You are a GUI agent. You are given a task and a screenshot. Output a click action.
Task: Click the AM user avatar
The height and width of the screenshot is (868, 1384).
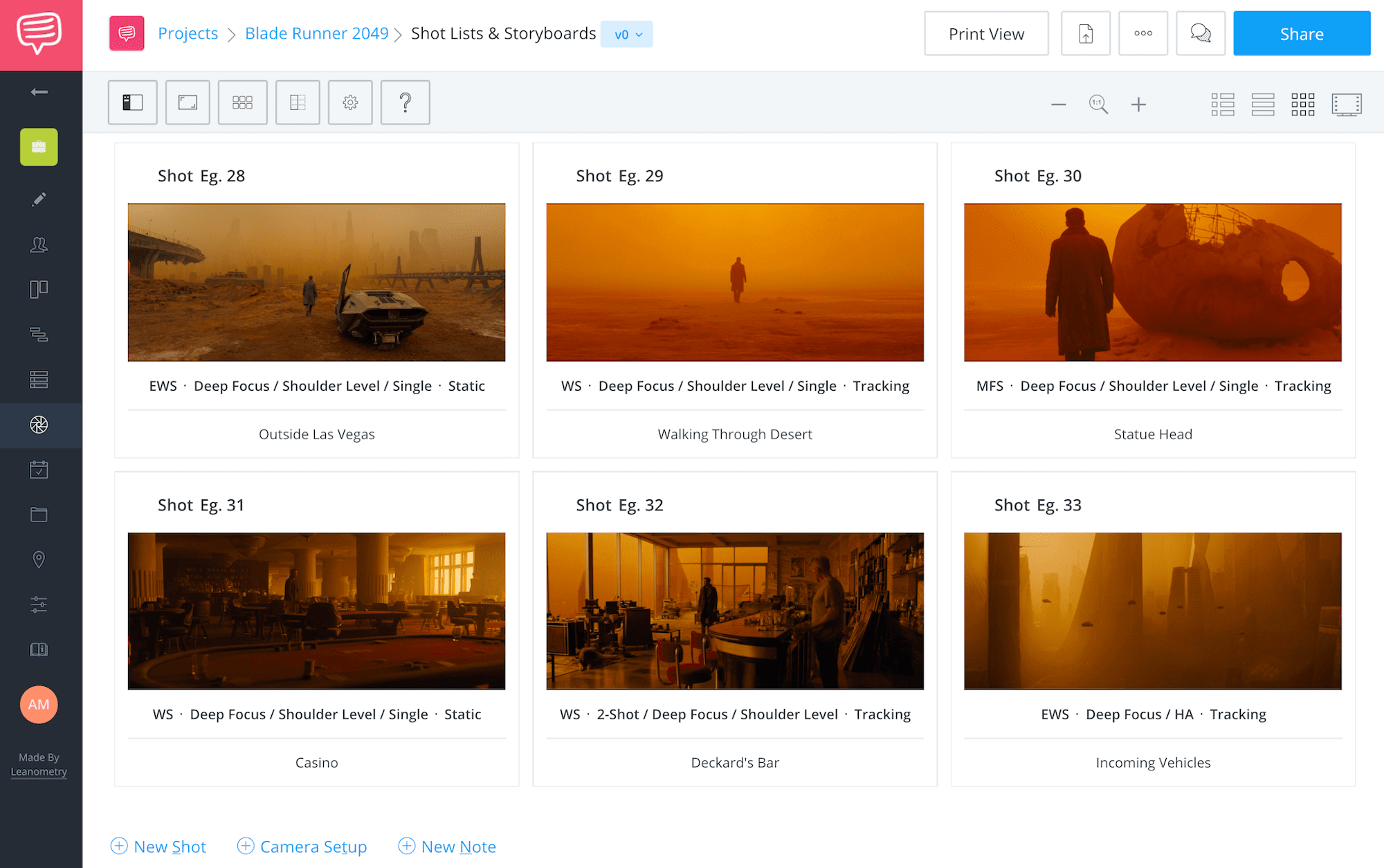(39, 704)
